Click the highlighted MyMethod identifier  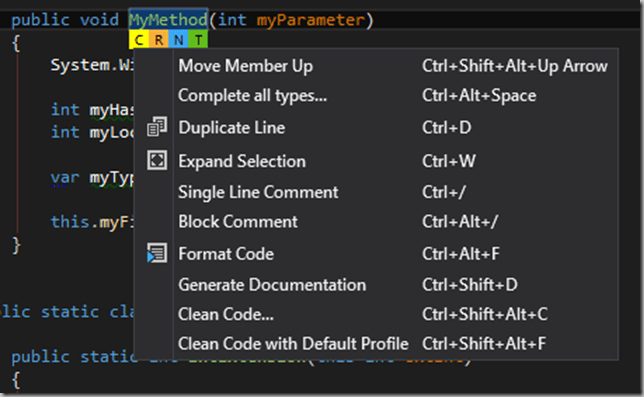point(168,20)
